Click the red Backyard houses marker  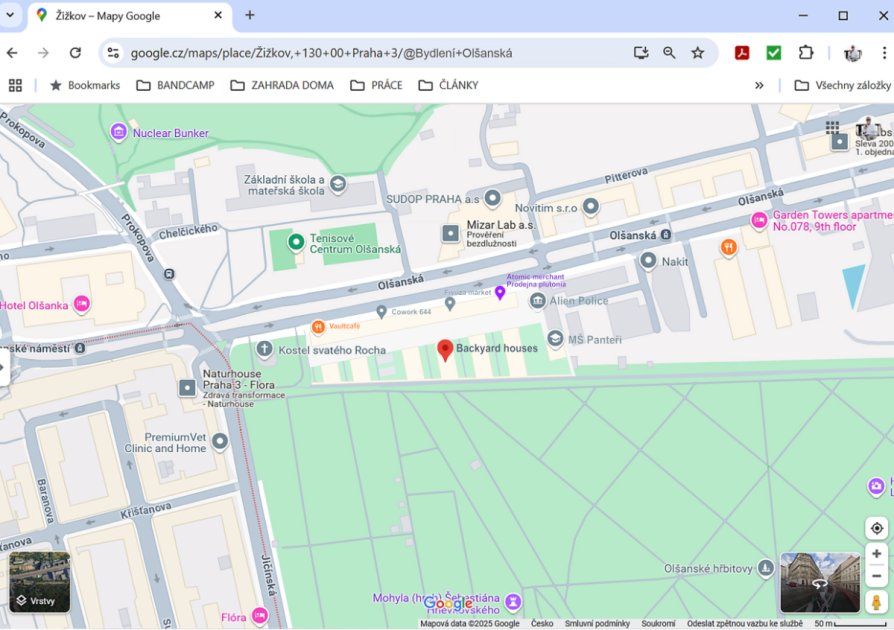(x=445, y=350)
